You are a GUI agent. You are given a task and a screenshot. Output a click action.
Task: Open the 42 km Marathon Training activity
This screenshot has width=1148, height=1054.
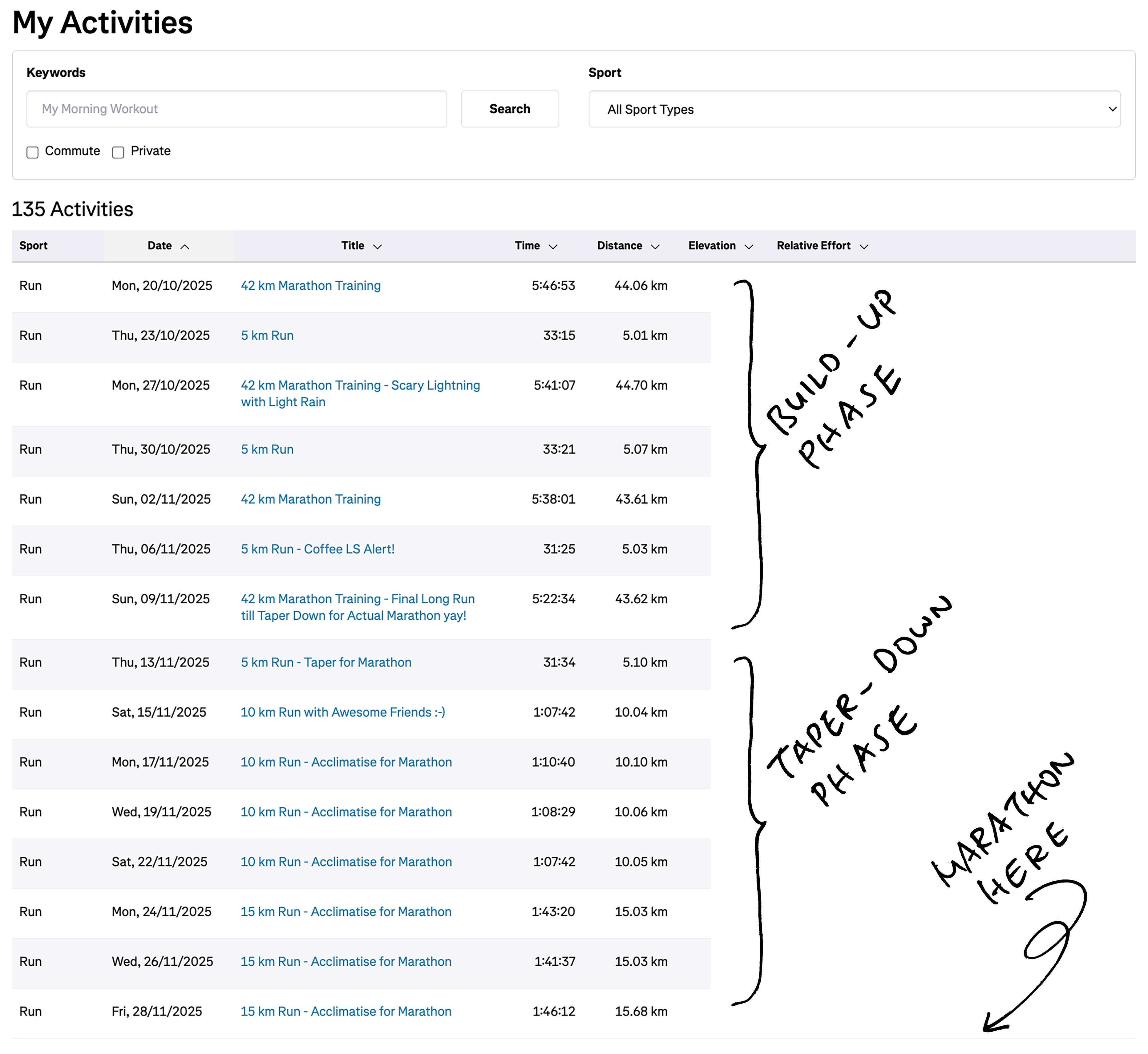click(310, 285)
